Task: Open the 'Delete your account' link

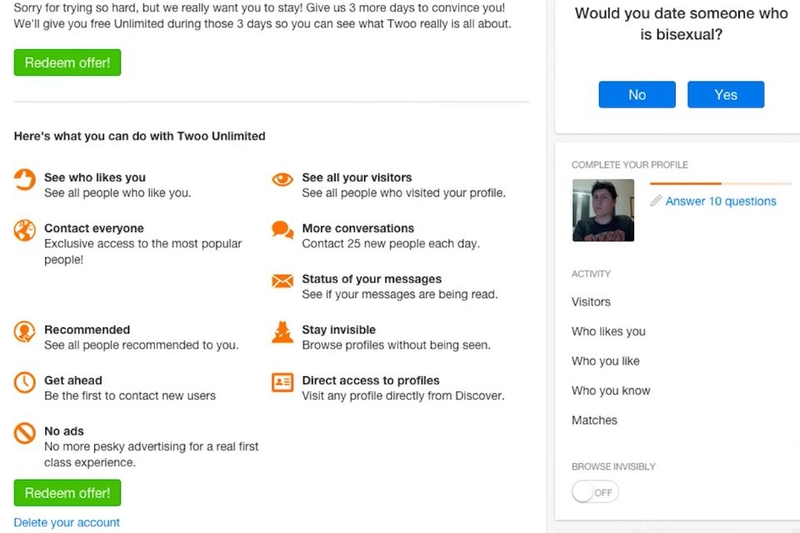Action: click(x=66, y=522)
